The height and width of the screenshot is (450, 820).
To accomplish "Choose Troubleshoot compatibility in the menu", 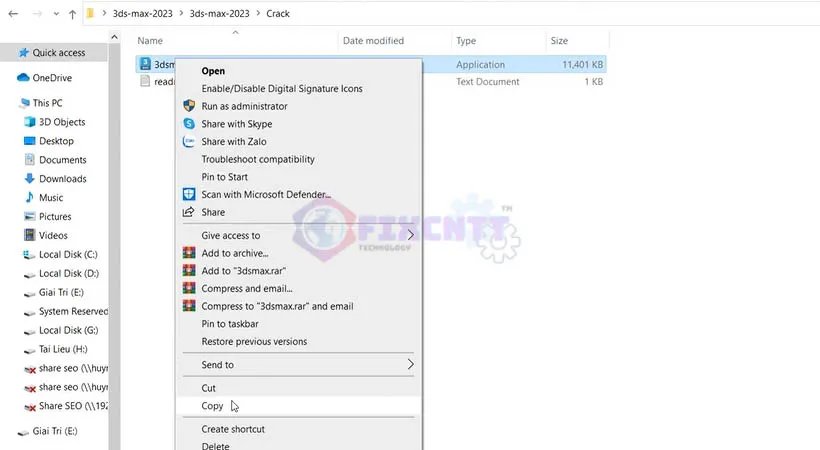I will pyautogui.click(x=258, y=159).
